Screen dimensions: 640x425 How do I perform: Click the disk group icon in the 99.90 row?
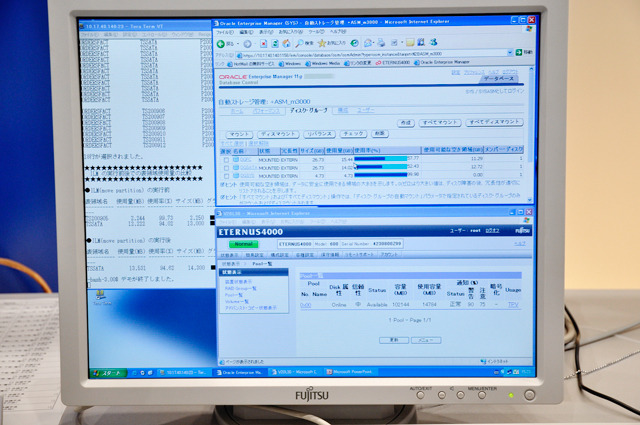[236, 176]
